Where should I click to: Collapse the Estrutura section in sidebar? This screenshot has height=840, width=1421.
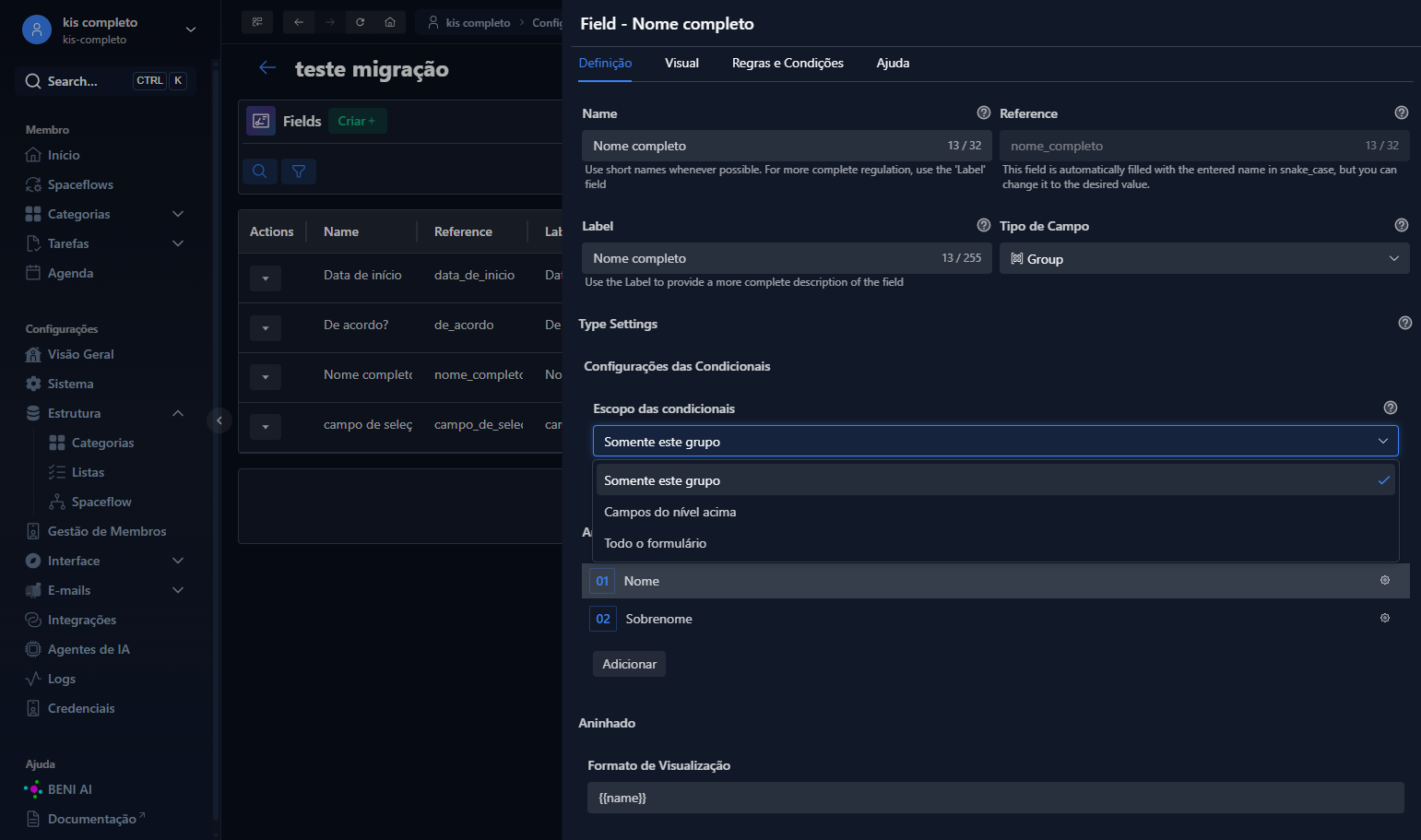pos(178,413)
